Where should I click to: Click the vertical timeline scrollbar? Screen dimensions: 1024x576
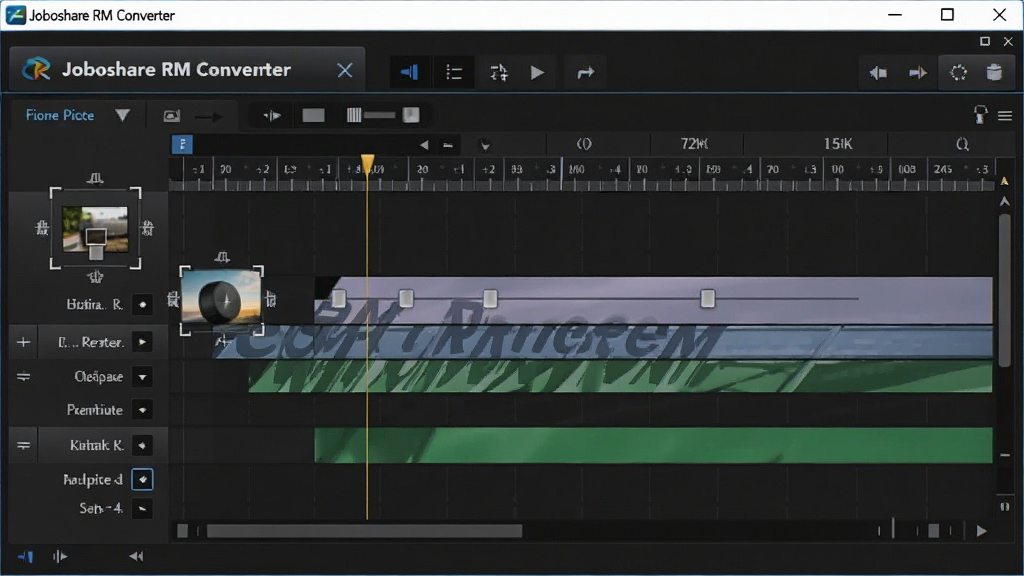click(x=1004, y=291)
